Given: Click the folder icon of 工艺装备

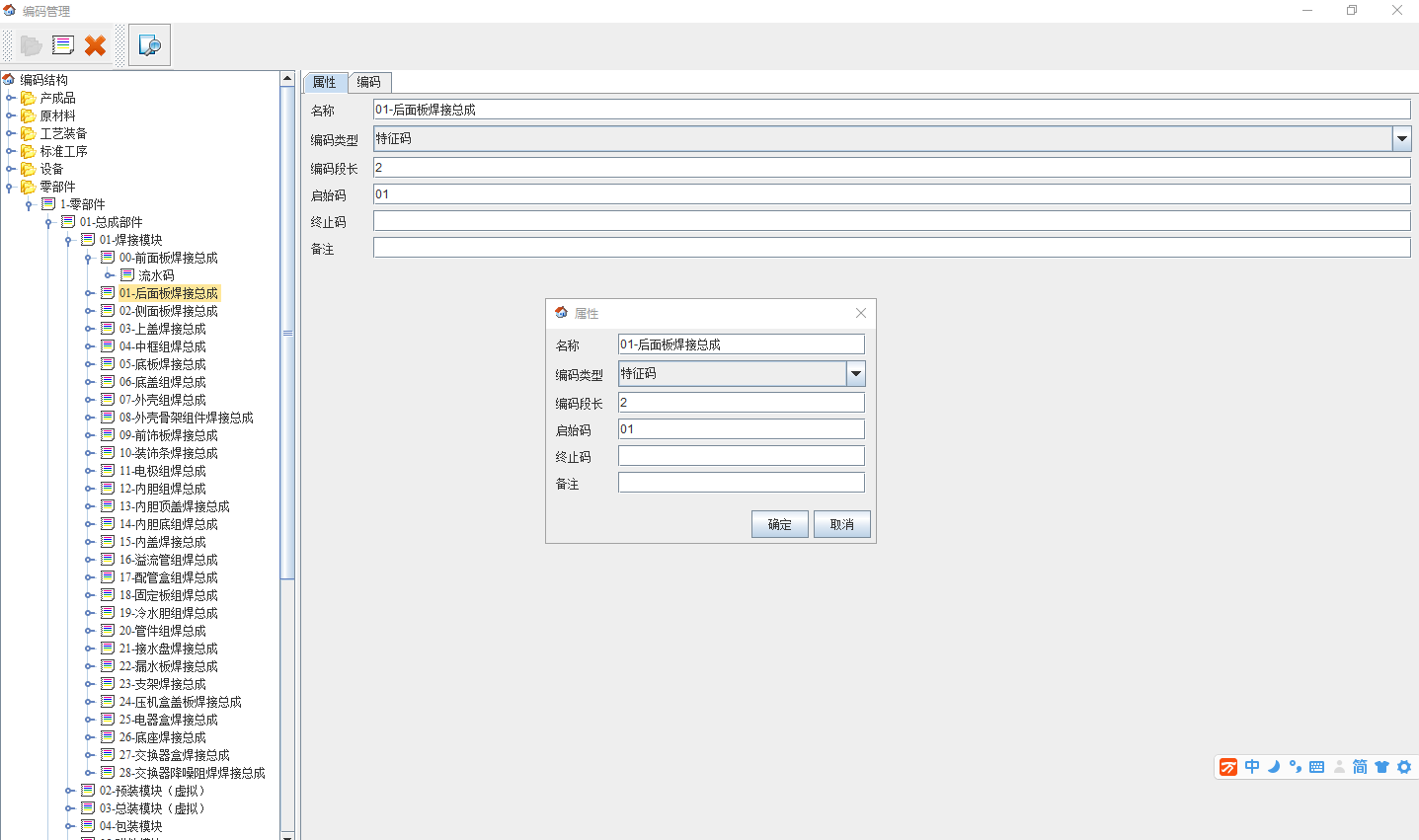Looking at the screenshot, I should point(29,133).
